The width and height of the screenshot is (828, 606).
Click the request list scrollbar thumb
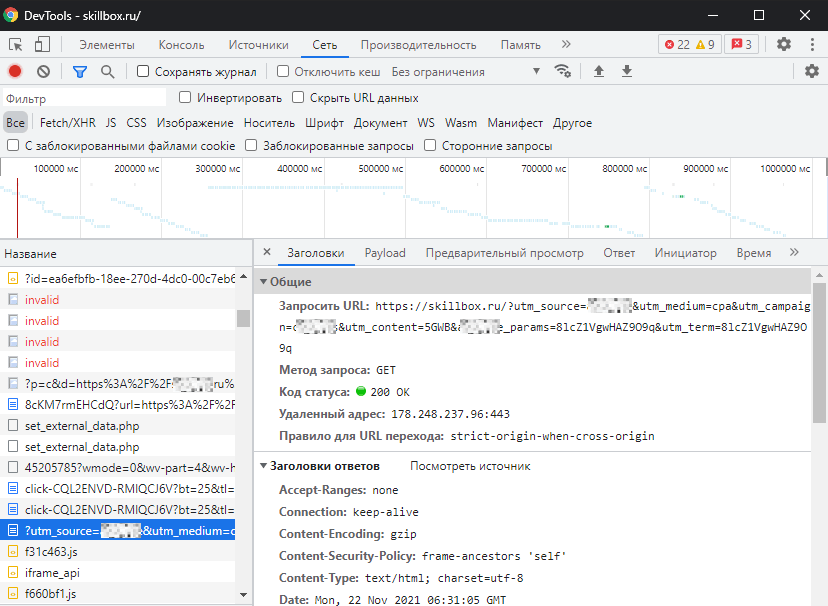(243, 318)
